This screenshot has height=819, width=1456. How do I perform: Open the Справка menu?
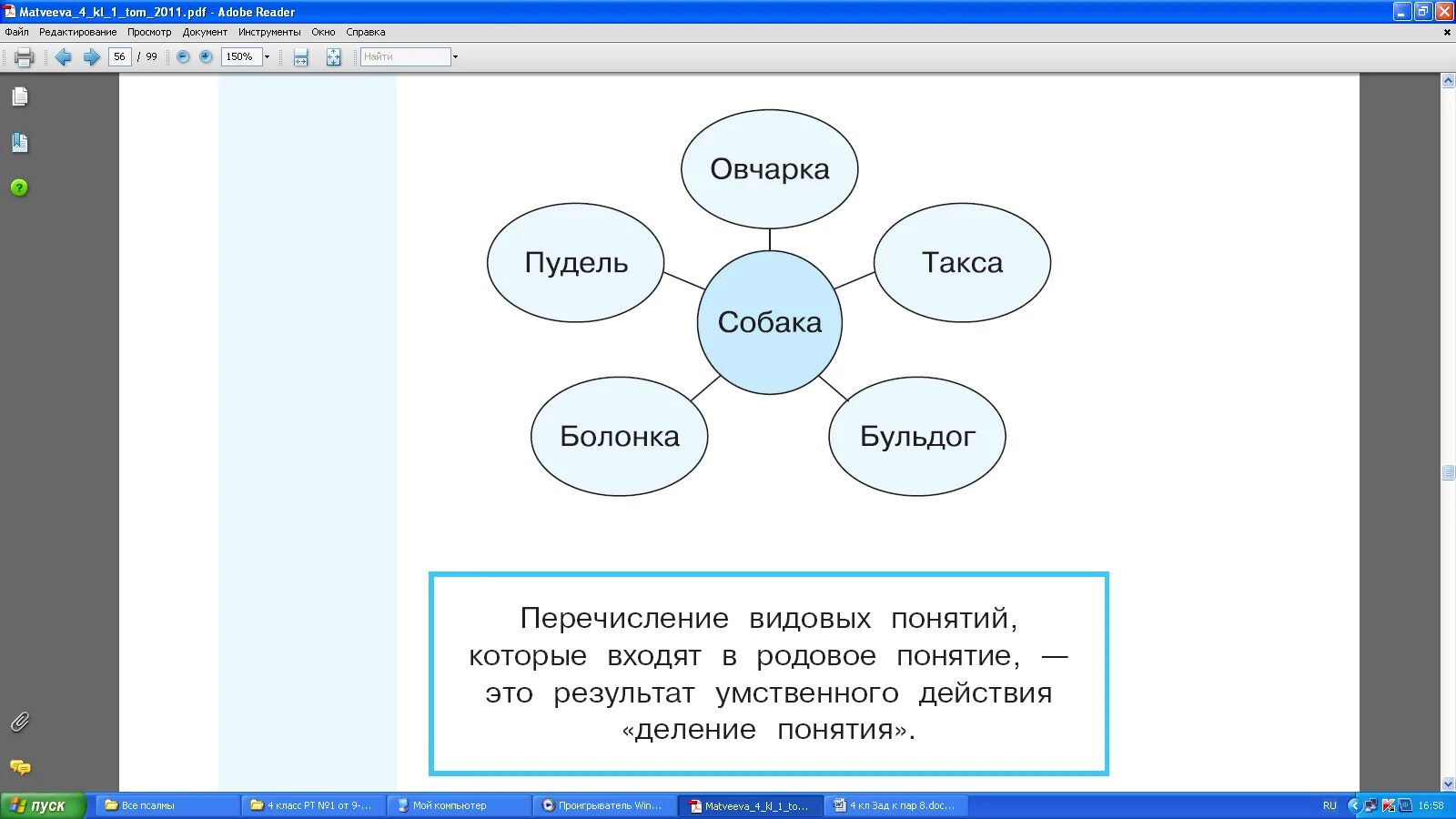366,32
